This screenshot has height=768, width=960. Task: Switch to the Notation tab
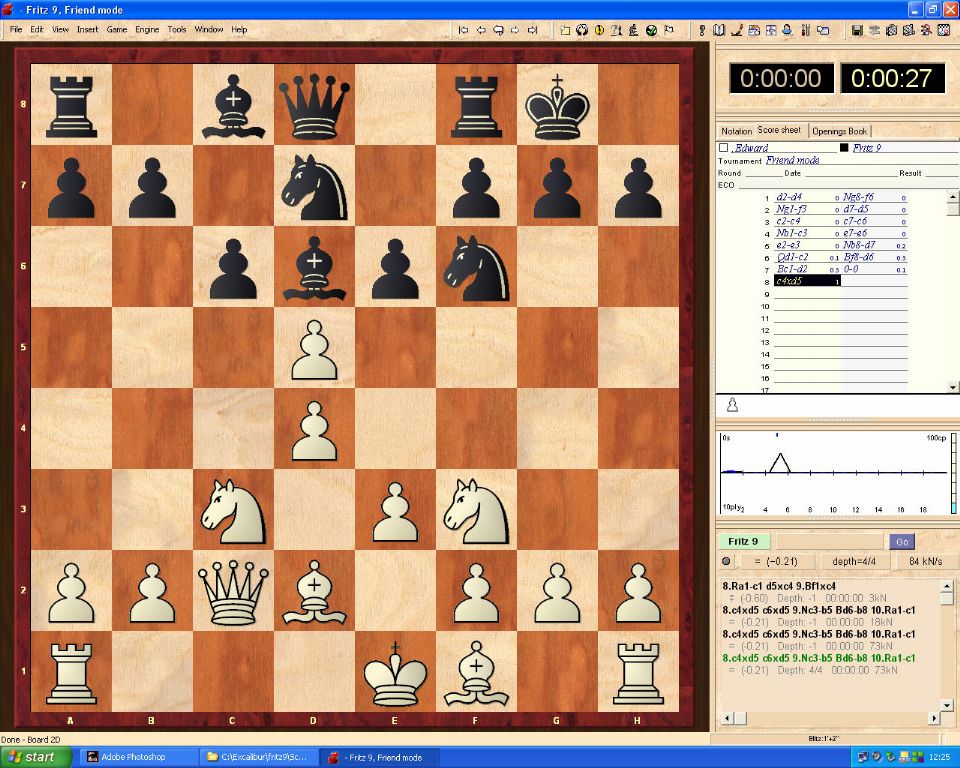pos(737,131)
